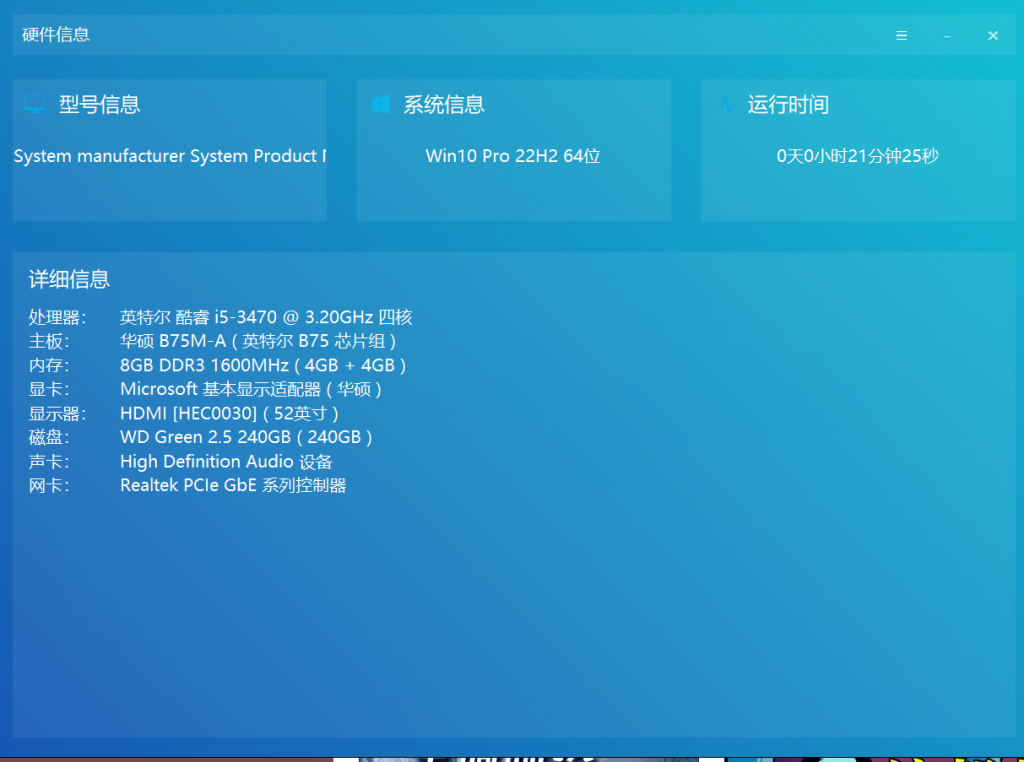Select the 运行时间 card heading
The width and height of the screenshot is (1024, 762).
click(x=788, y=105)
